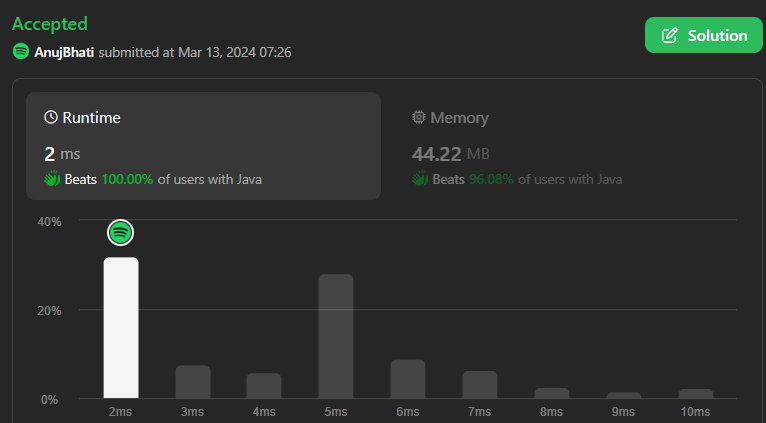
Task: Click the user avatar beside AnujBhati
Action: [21, 51]
